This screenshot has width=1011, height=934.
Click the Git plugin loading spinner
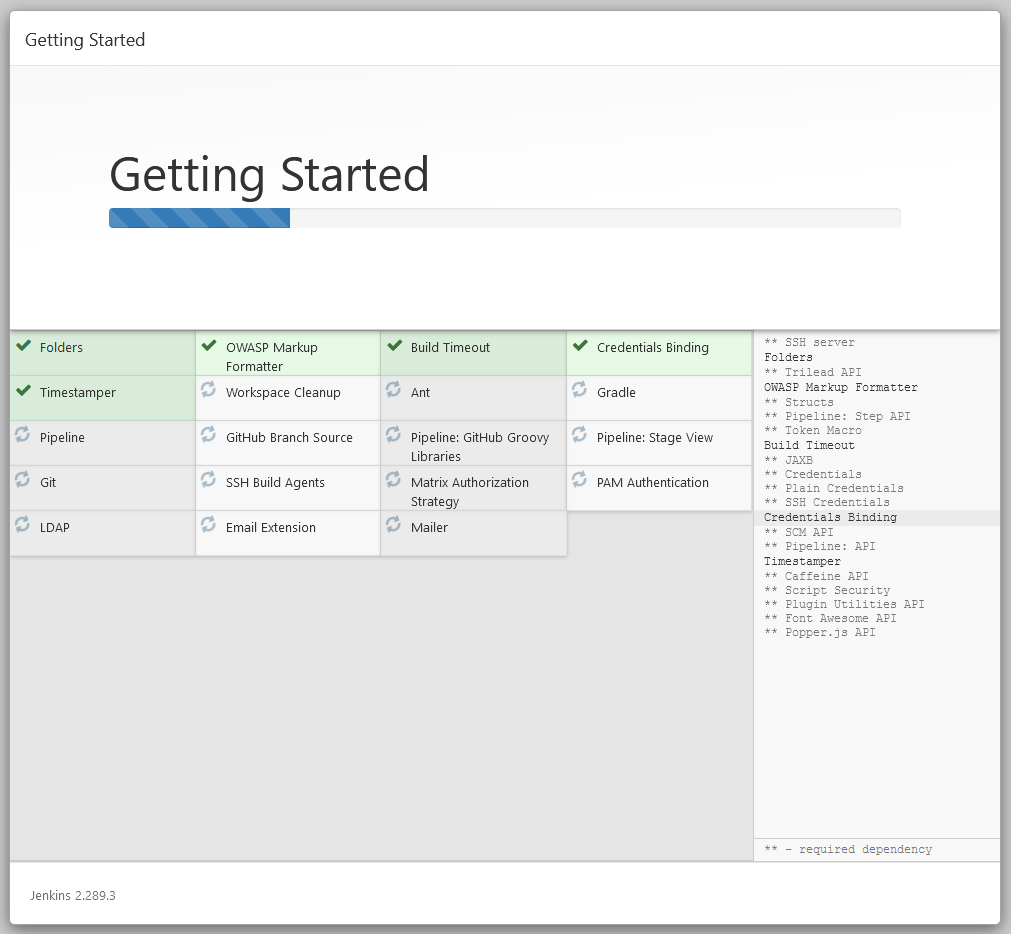(x=22, y=482)
